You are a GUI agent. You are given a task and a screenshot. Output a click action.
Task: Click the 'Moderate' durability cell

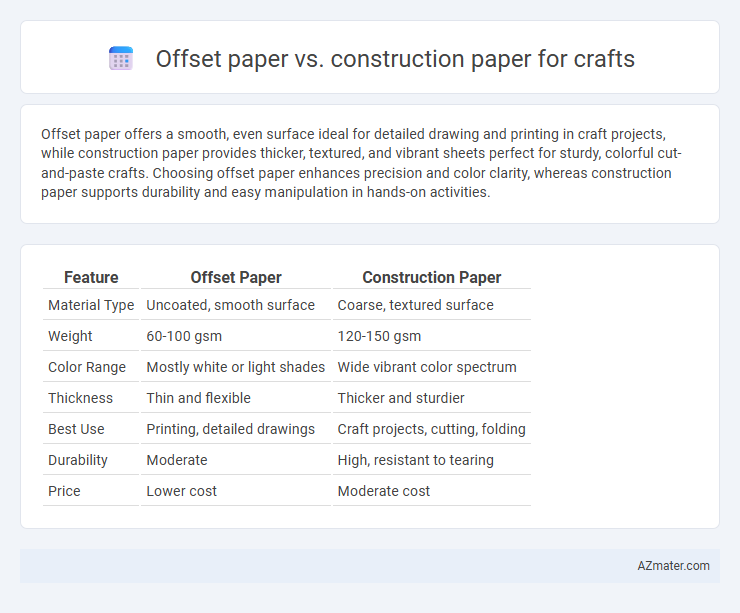coord(236,460)
